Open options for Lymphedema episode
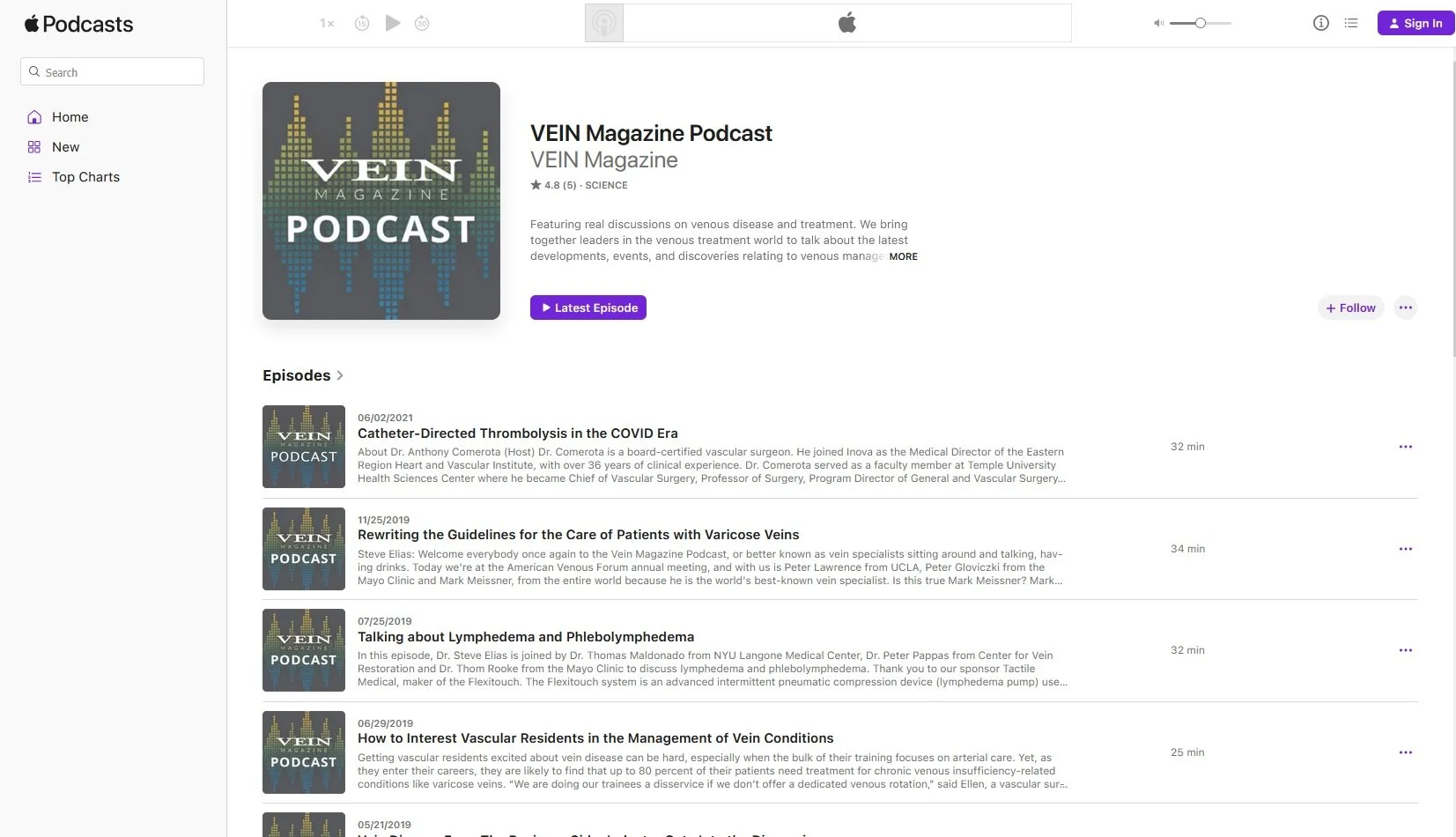Viewport: 1456px width, 837px height. [1406, 650]
